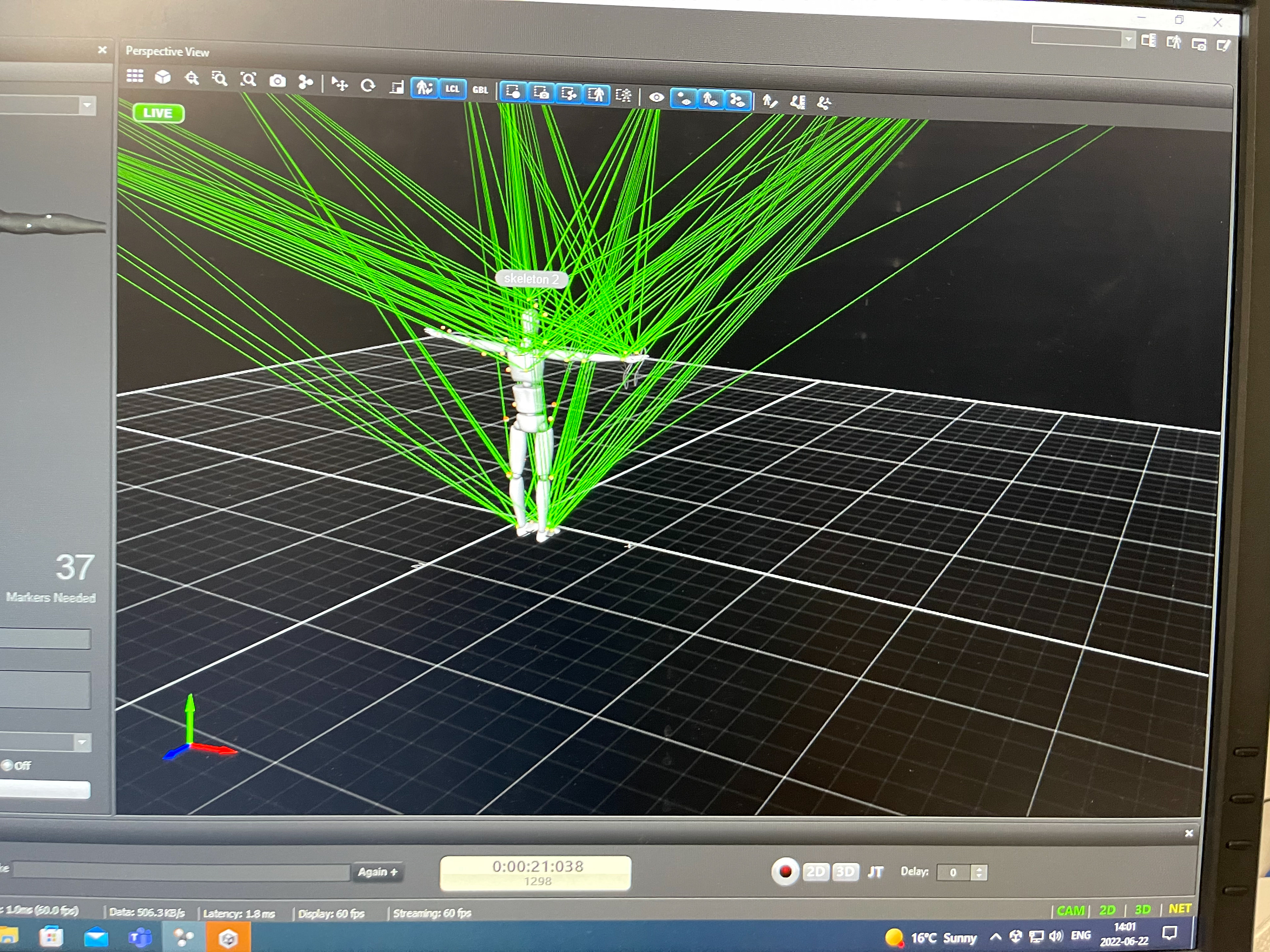Click the skeleton ruler measure icon
This screenshot has width=1270, height=952.
point(797,103)
